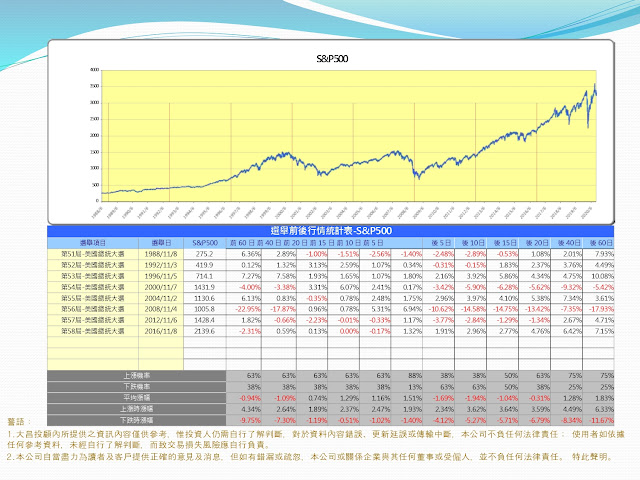Select the 上漲時漲幅 summary row label

point(137,409)
